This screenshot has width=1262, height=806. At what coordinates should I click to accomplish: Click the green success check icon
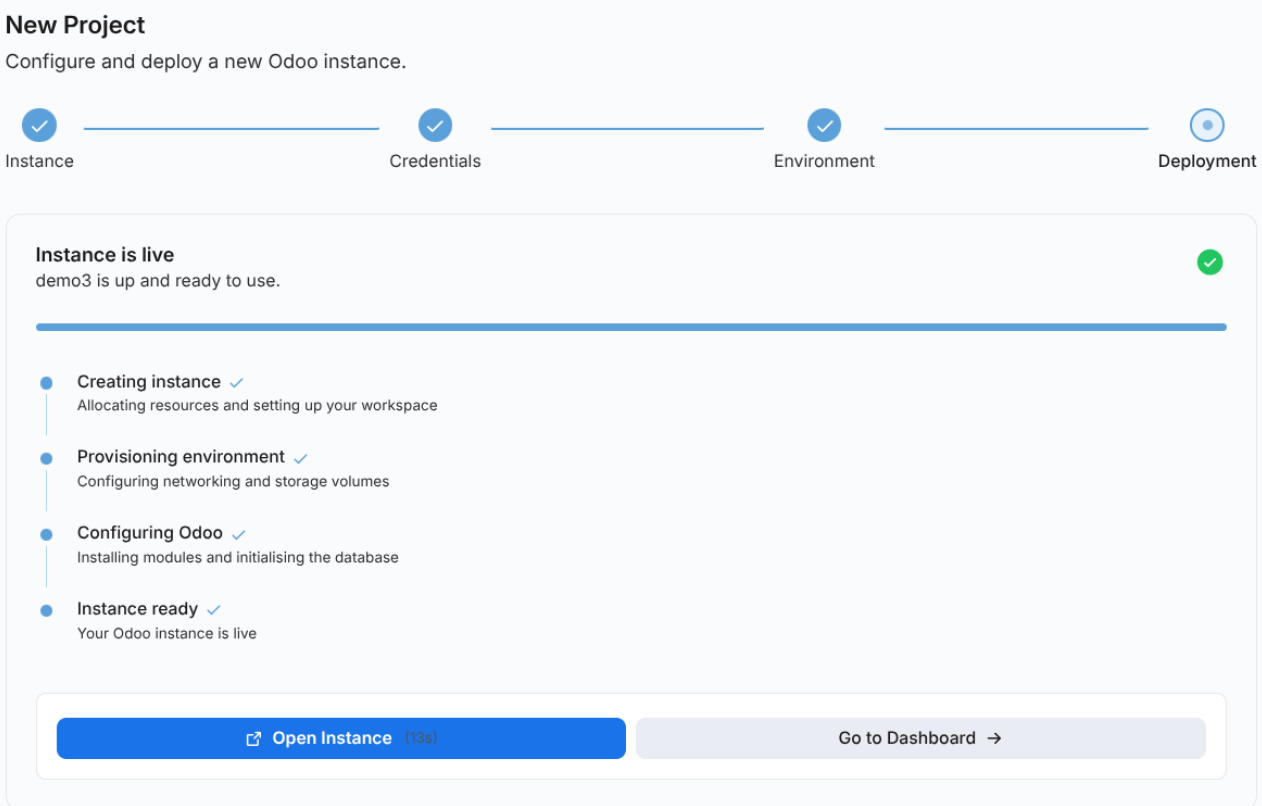pos(1210,262)
